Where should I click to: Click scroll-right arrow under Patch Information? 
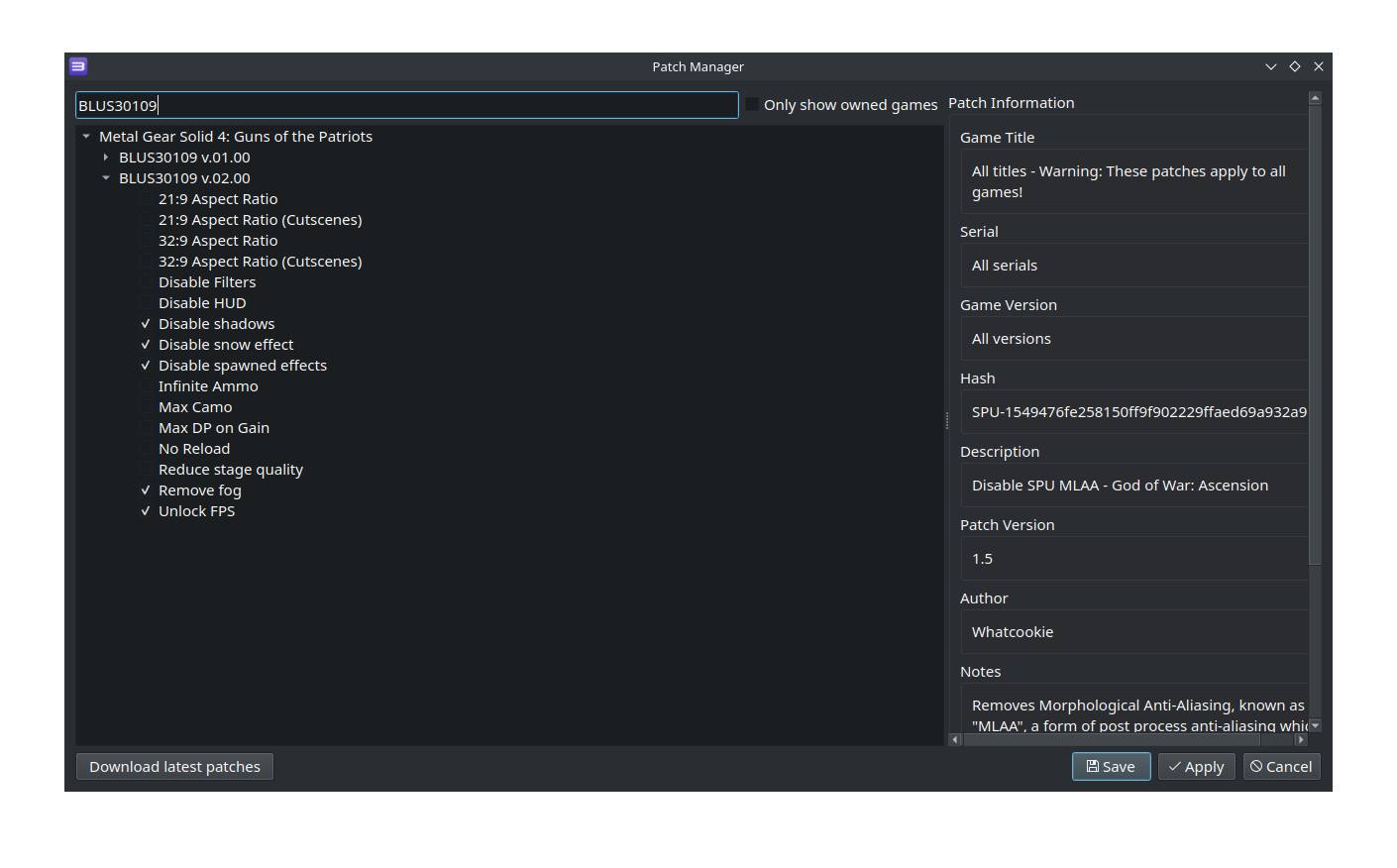[1301, 739]
